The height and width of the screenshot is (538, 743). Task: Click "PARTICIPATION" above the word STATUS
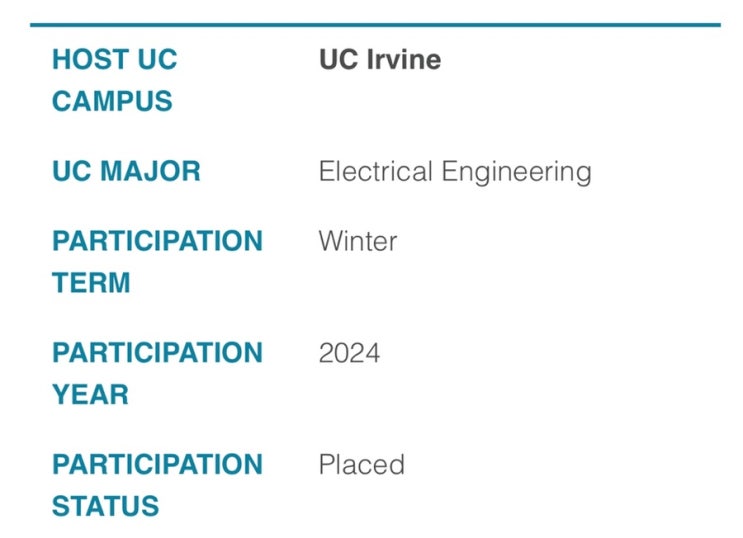pos(157,465)
